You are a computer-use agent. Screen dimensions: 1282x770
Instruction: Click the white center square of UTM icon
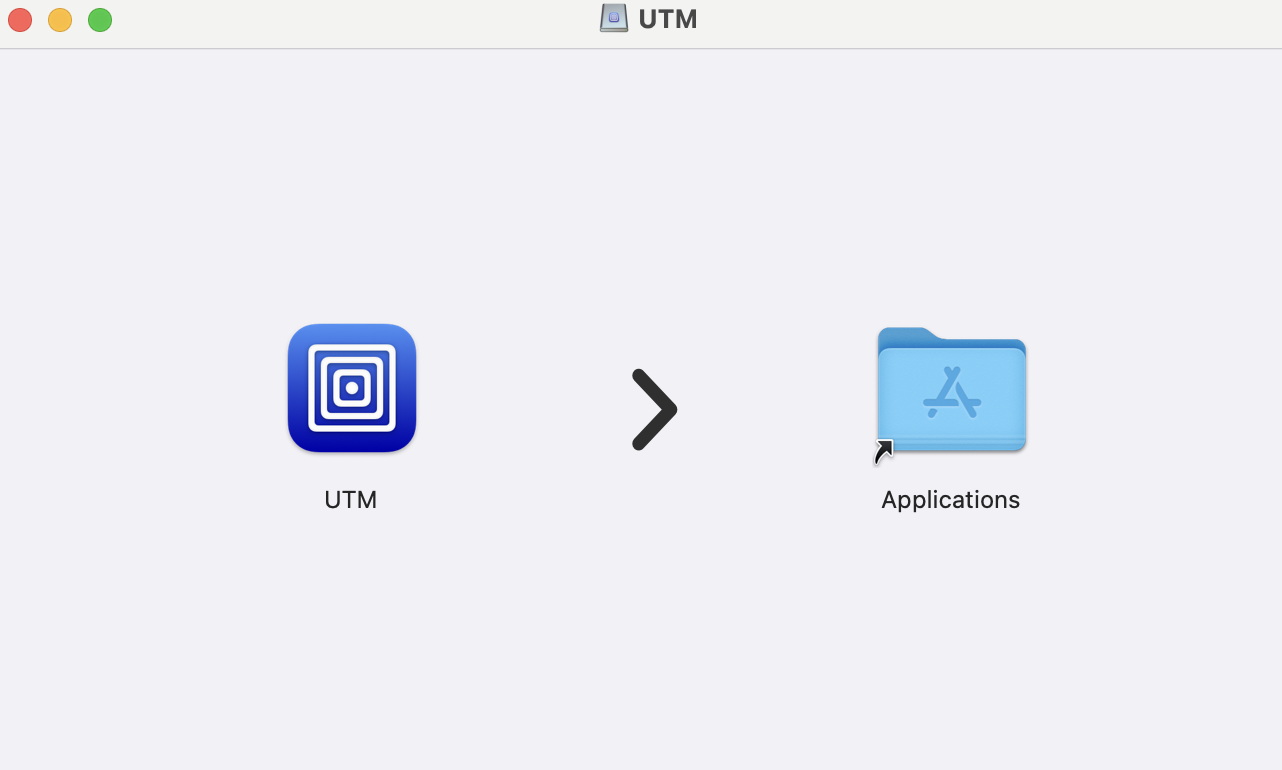click(x=352, y=388)
